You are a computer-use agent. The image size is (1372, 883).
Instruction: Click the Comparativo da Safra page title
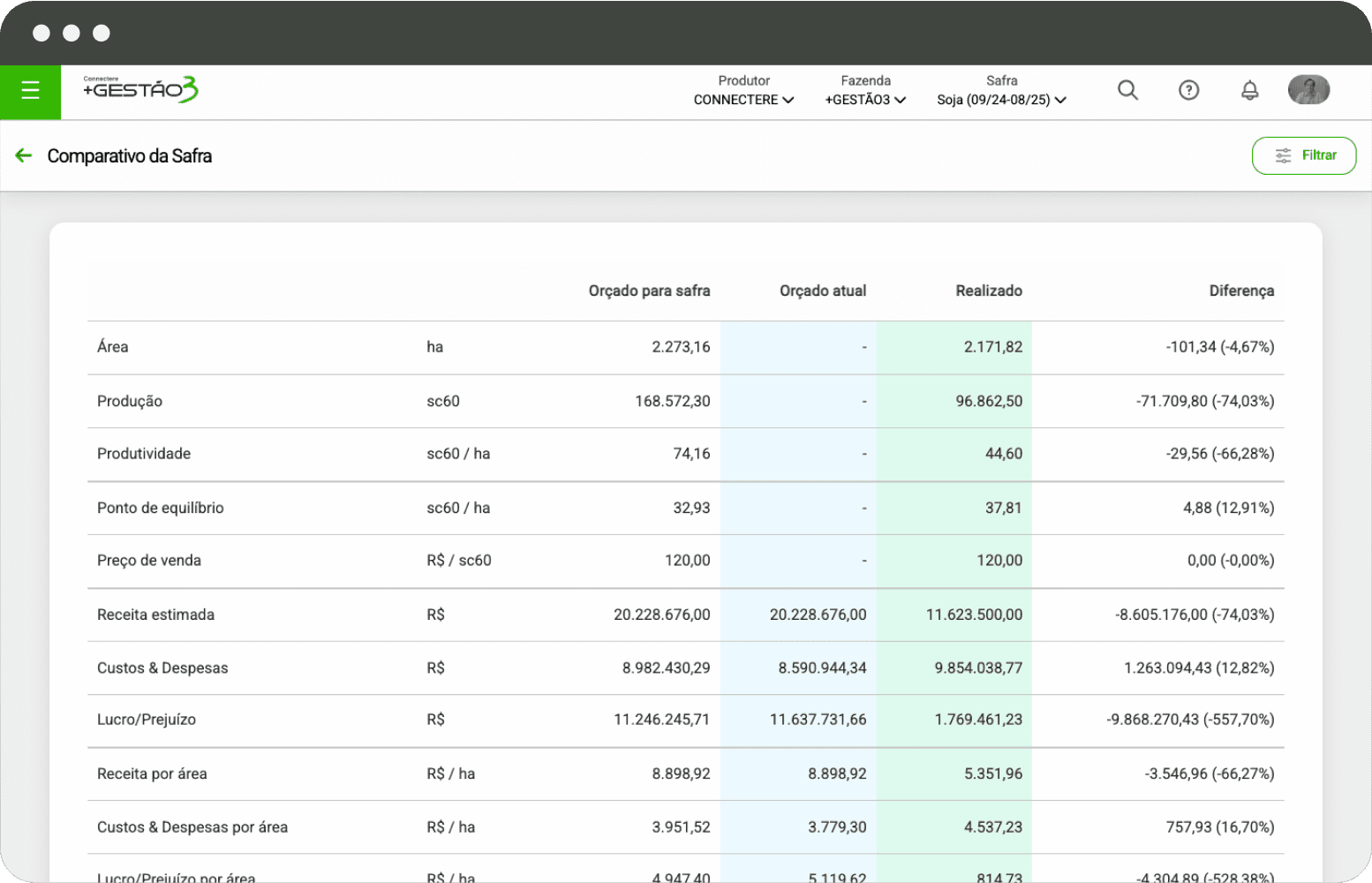tap(130, 156)
